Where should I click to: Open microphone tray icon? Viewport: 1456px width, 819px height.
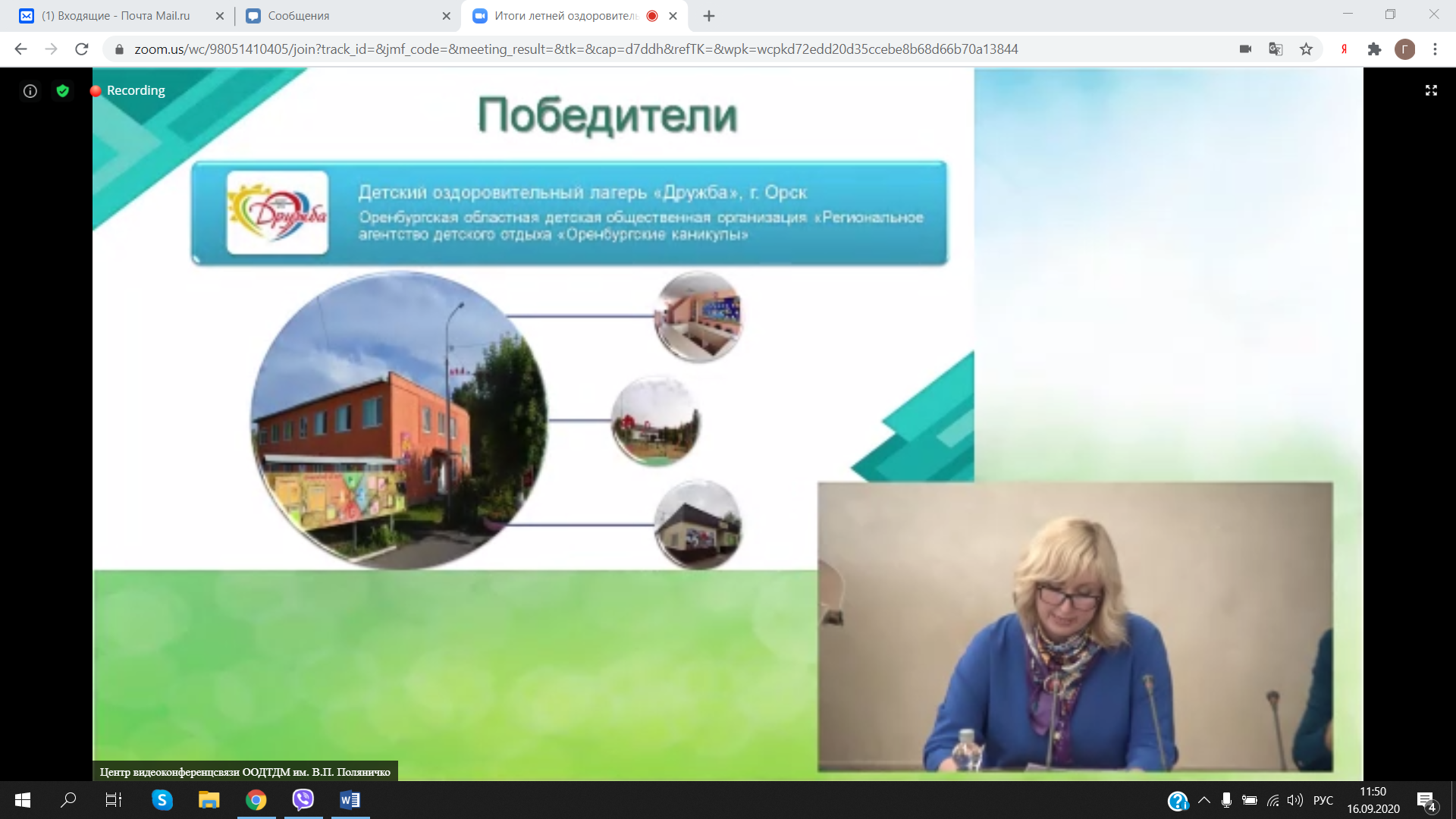pyautogui.click(x=1226, y=800)
